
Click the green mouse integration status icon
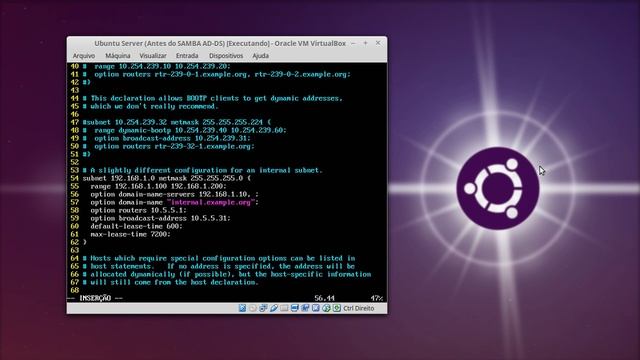[327, 308]
